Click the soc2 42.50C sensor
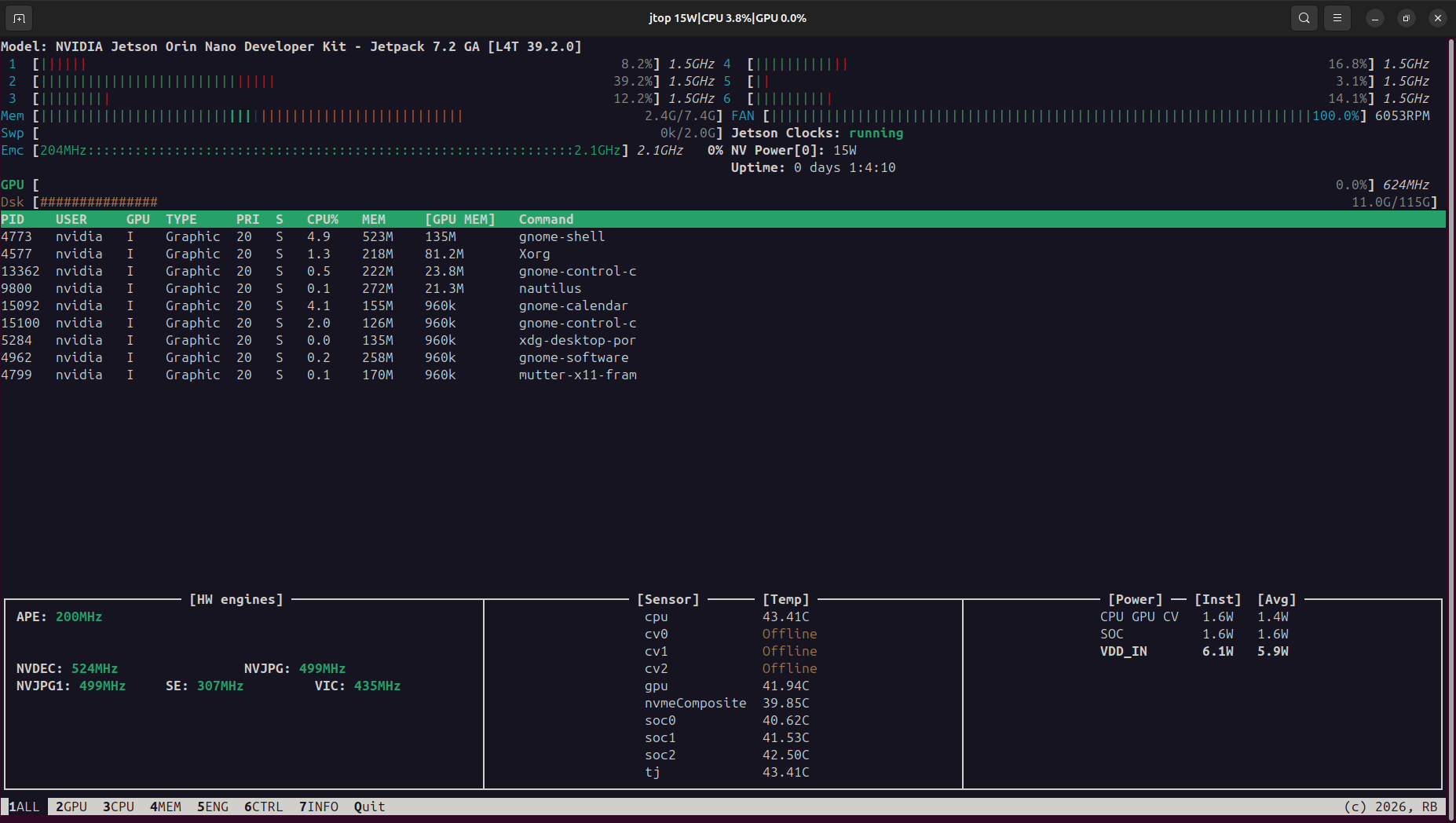1456x823 pixels. pos(727,755)
